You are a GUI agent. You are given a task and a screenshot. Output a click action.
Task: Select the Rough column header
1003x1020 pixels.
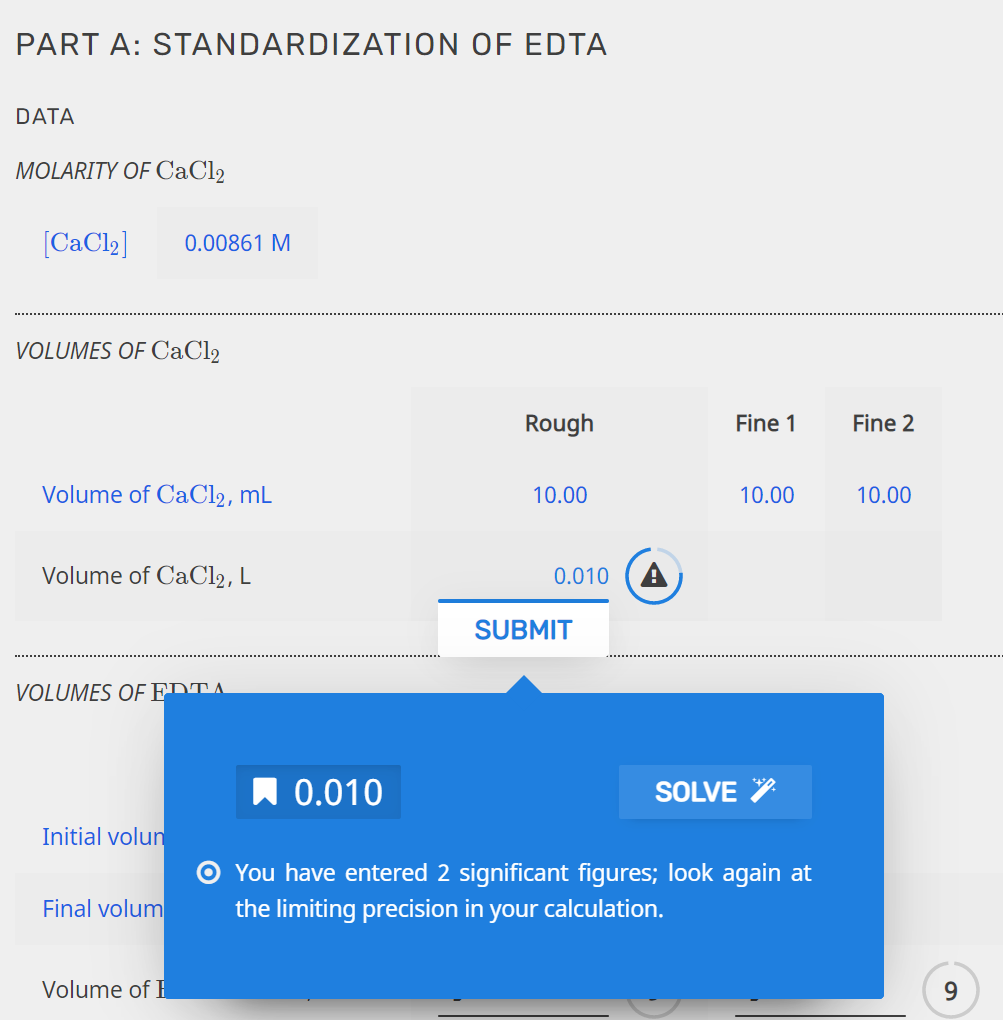pos(559,423)
